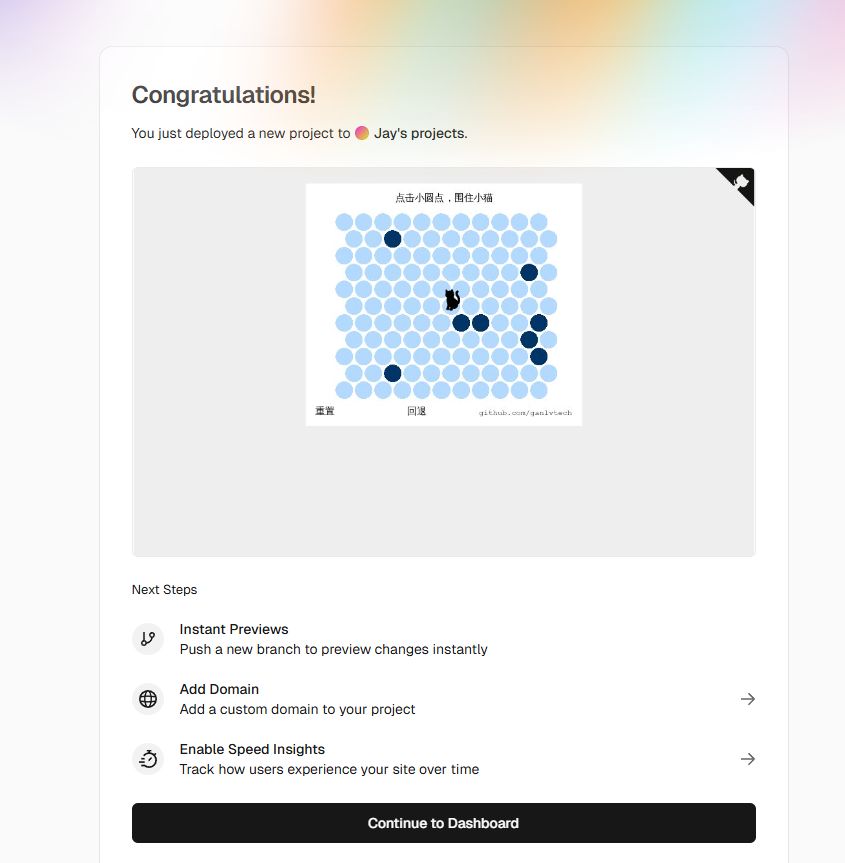Click the arrow beside Add Domain
Viewport: 845px width, 863px height.
coord(748,699)
